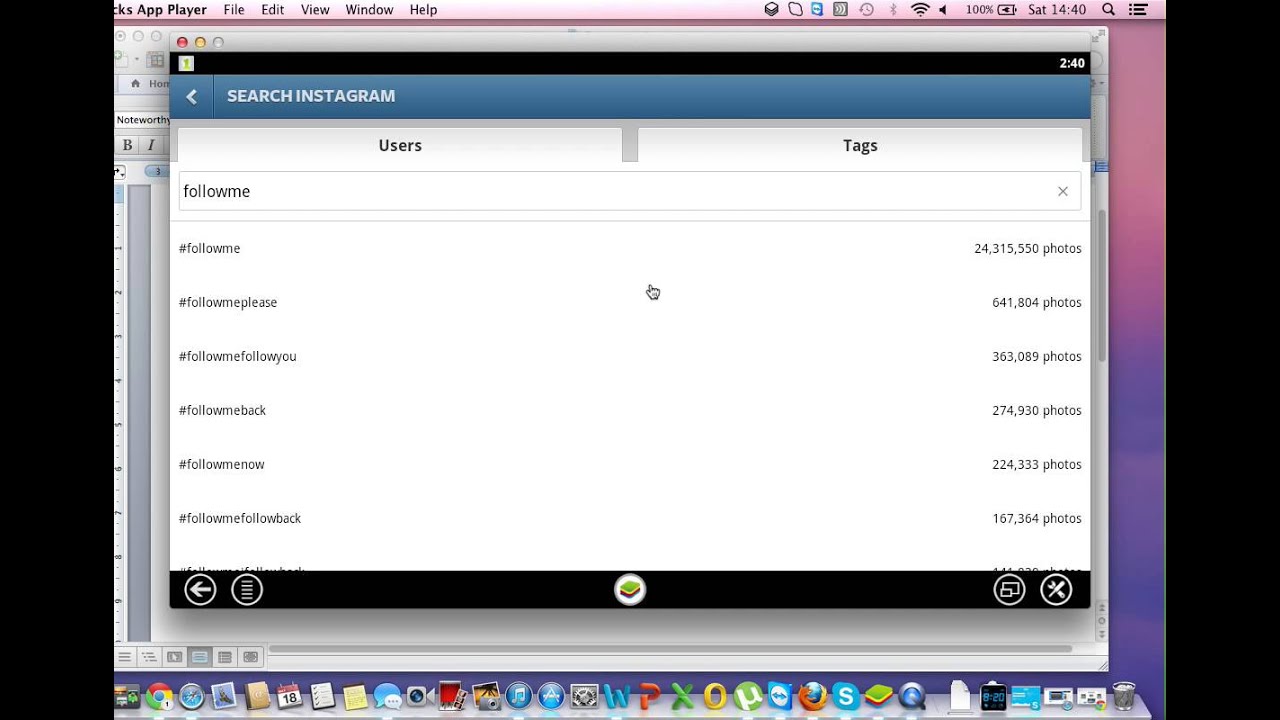This screenshot has height=720, width=1280.
Task: Open the File menu
Action: click(x=234, y=9)
